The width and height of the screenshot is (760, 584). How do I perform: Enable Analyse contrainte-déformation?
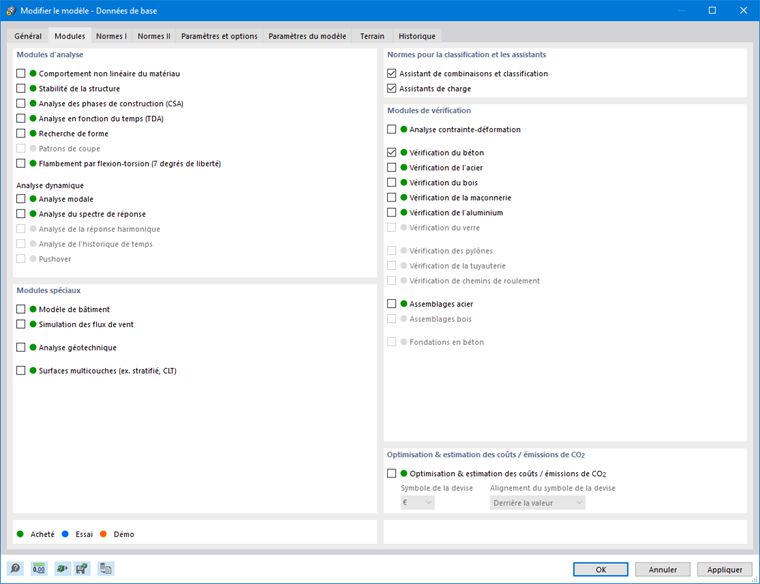[392, 129]
